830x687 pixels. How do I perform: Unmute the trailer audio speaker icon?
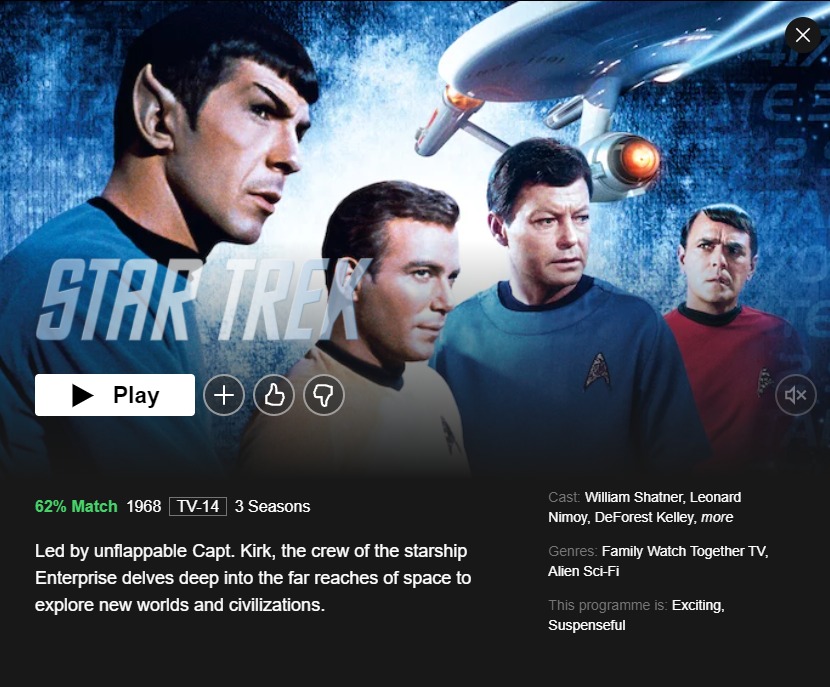[x=796, y=395]
